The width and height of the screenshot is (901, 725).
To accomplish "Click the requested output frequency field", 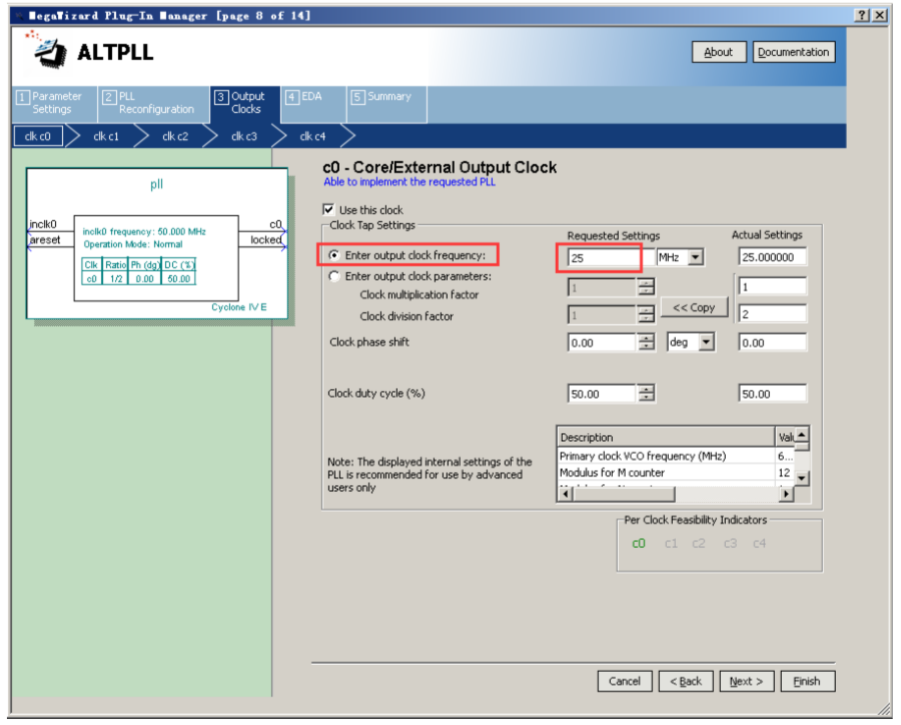I will point(611,257).
